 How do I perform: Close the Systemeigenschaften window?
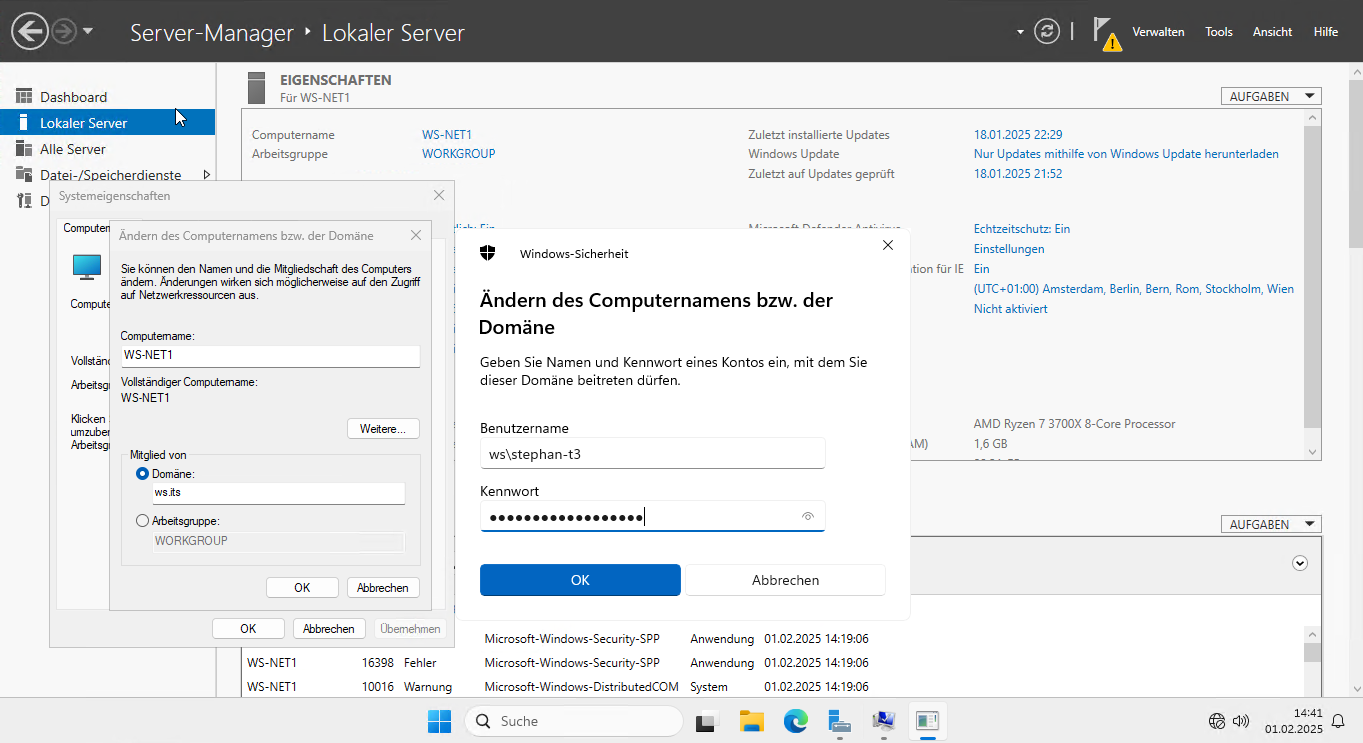tap(438, 196)
